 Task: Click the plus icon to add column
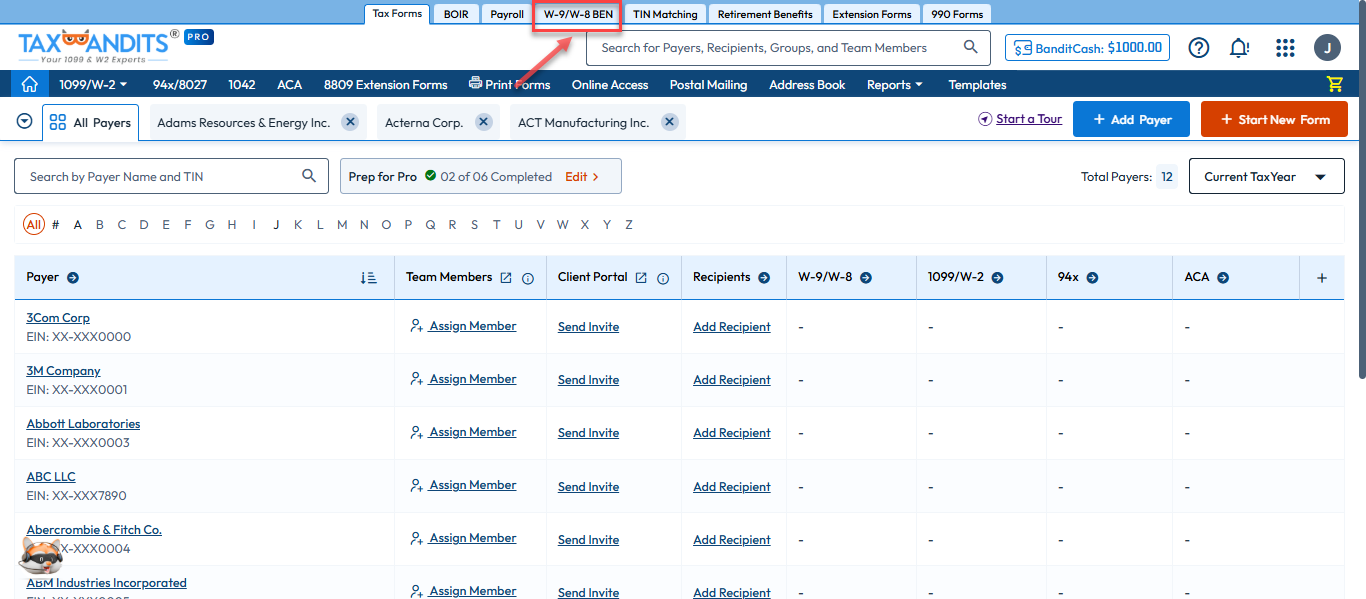tap(1322, 278)
